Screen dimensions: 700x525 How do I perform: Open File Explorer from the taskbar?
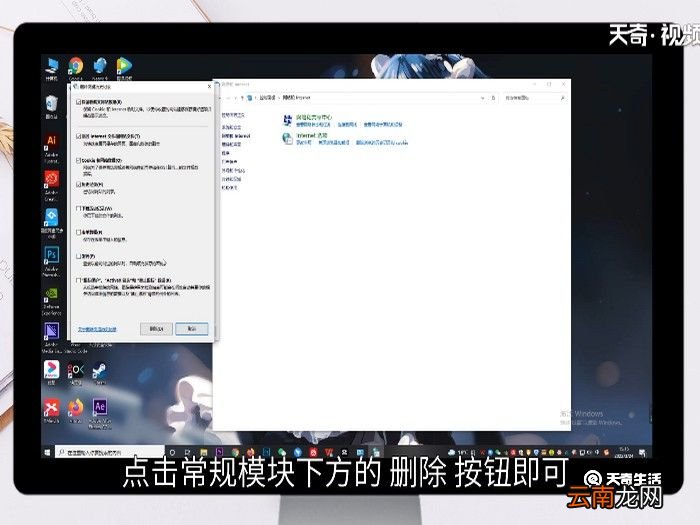[204, 452]
